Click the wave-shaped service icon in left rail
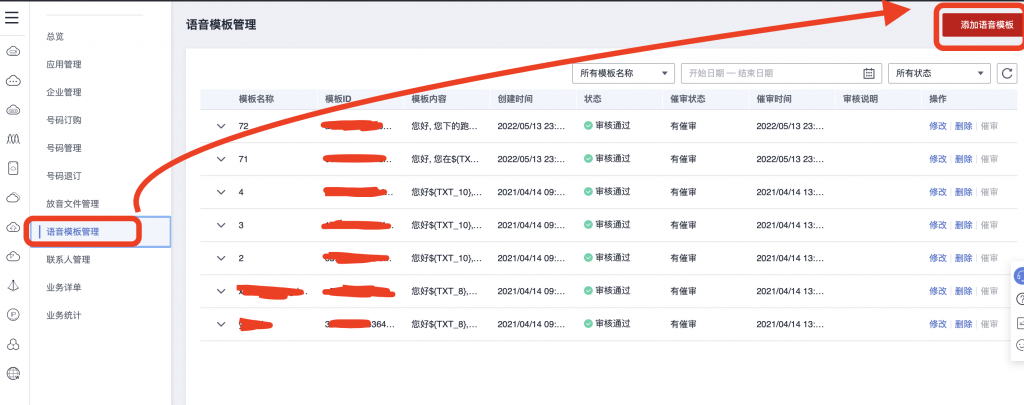Viewport: 1024px width, 405px height. (x=12, y=139)
